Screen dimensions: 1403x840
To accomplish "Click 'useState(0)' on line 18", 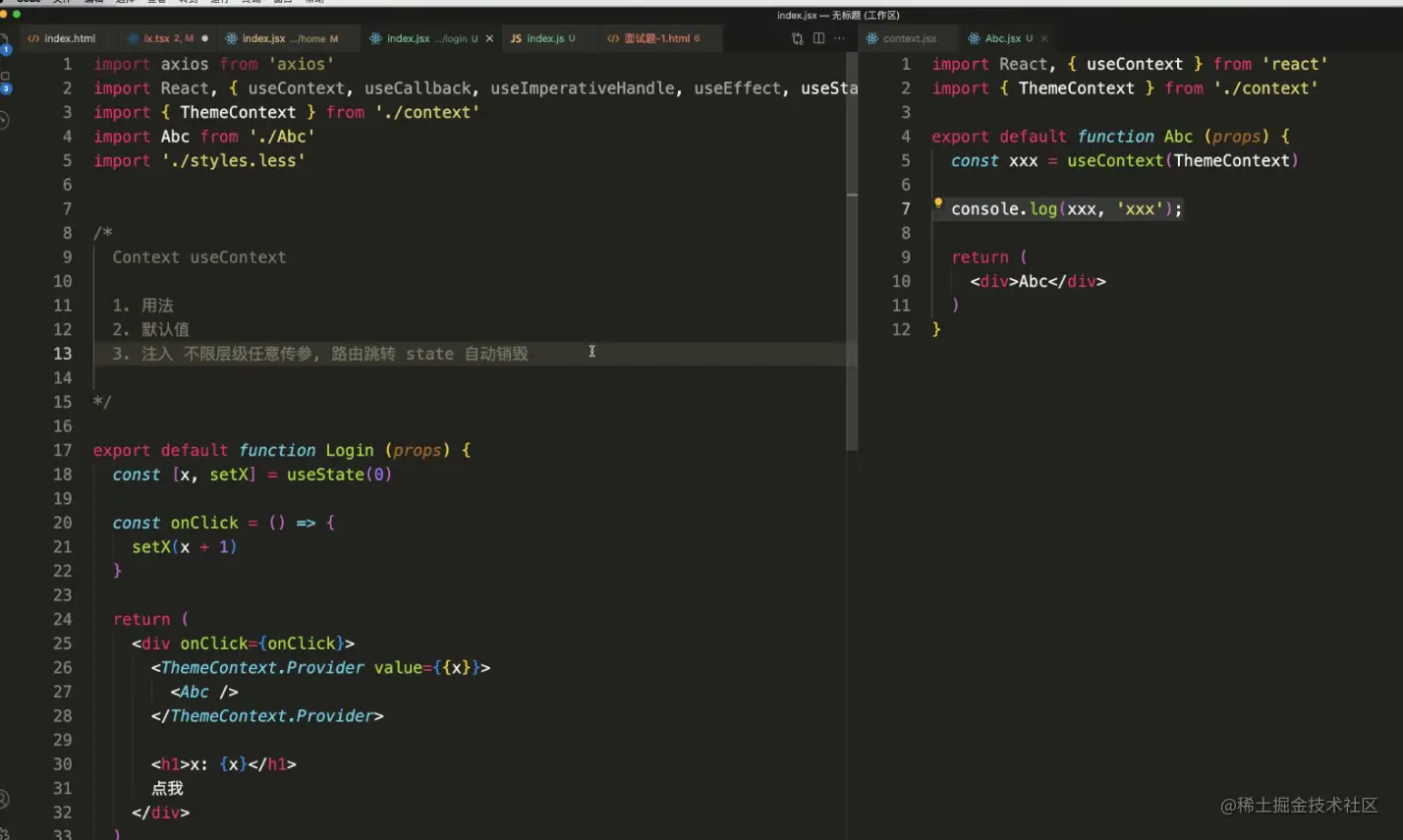I will click(x=340, y=475).
